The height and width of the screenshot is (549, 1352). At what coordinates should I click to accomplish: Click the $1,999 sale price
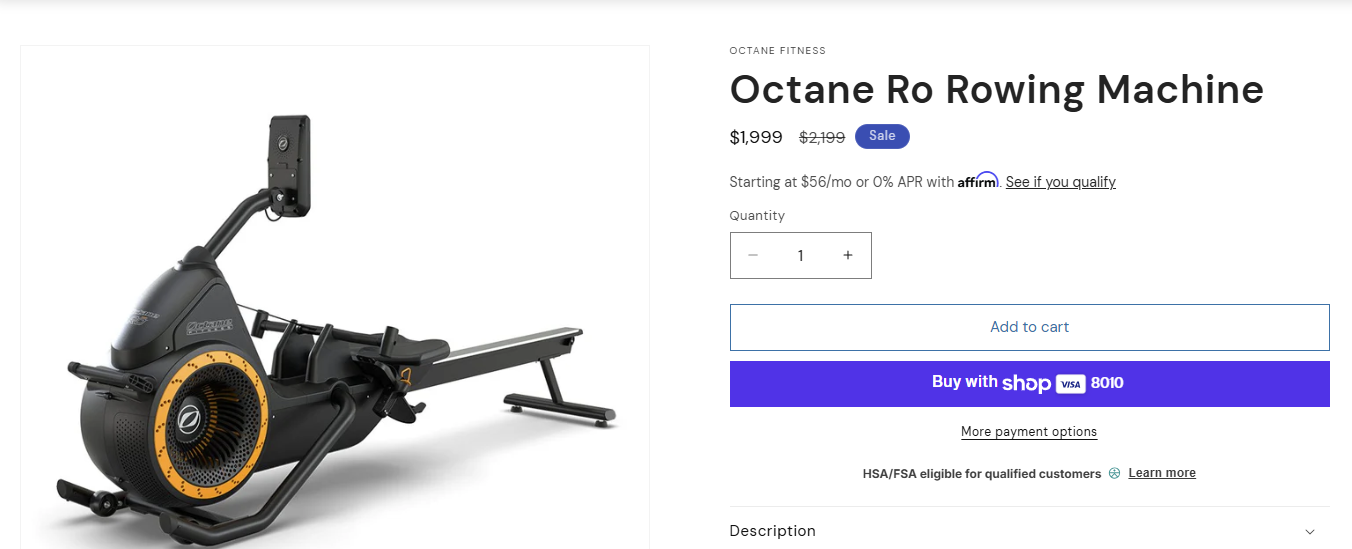click(x=756, y=137)
